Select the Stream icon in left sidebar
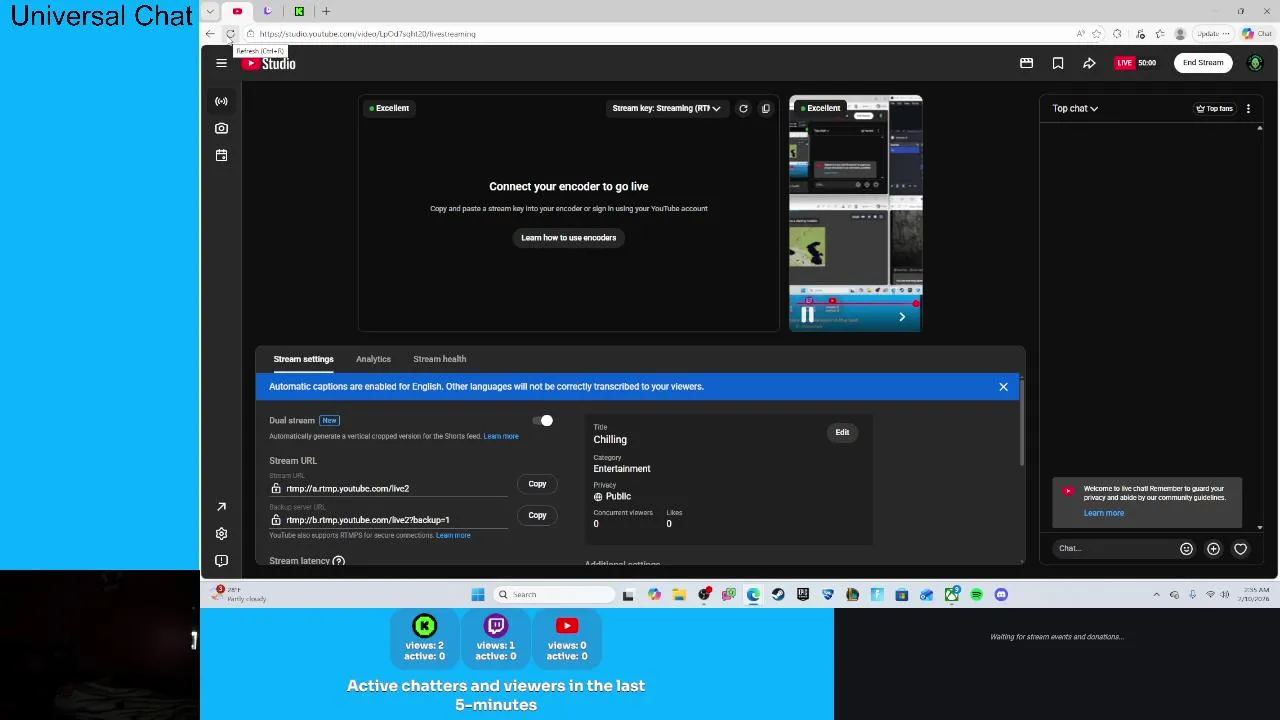The image size is (1280, 720). click(x=221, y=101)
